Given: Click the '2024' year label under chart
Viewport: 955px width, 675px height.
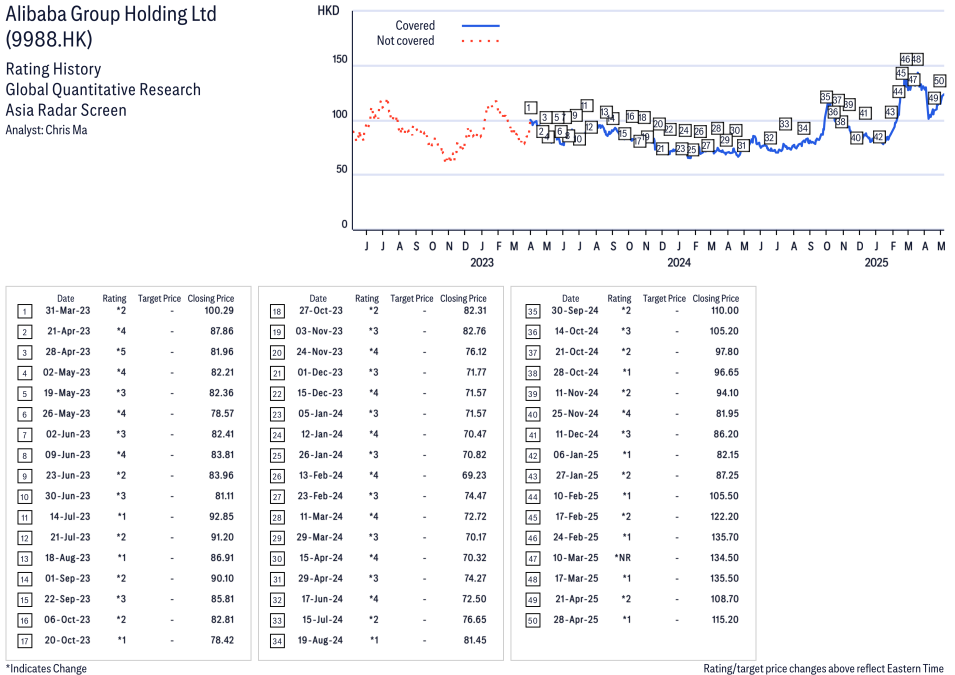Looking at the screenshot, I should pyautogui.click(x=679, y=263).
